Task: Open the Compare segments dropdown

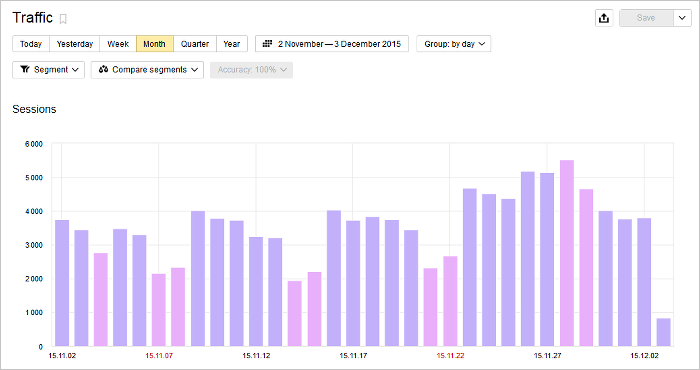Action: click(x=147, y=70)
